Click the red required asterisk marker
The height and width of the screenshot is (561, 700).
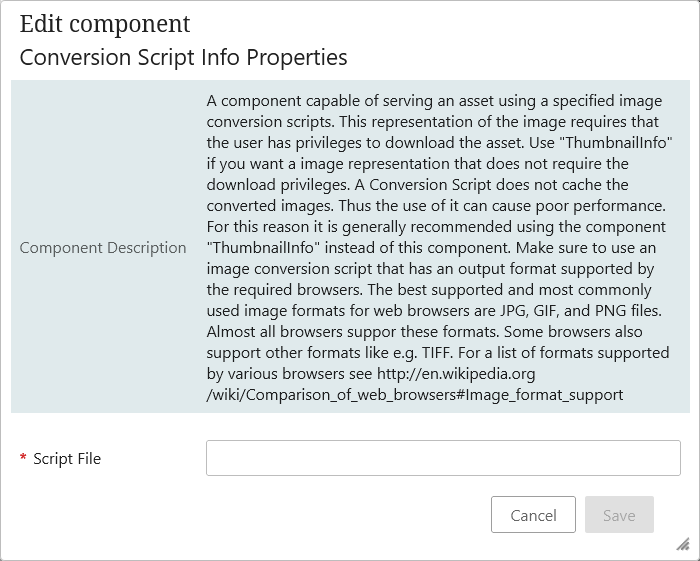pyautogui.click(x=23, y=459)
